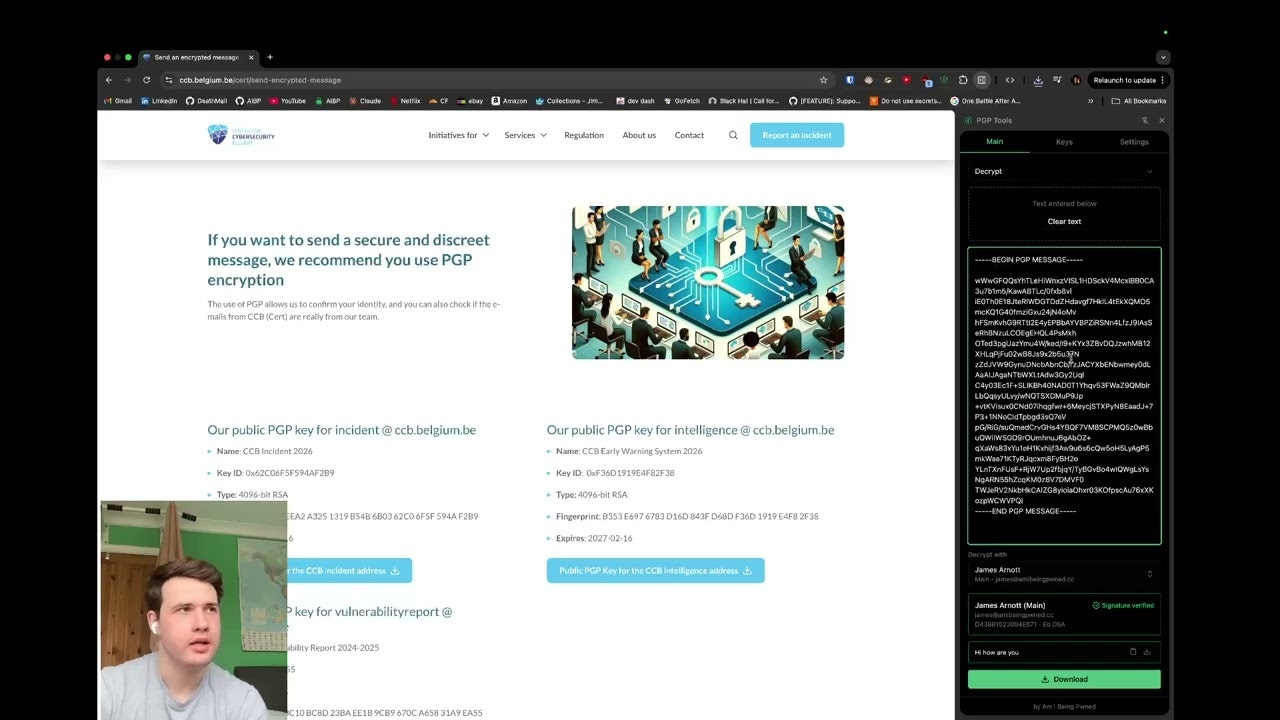Copy the decrypted 'Hi how are you' message
The height and width of the screenshot is (720, 1280).
[1133, 652]
